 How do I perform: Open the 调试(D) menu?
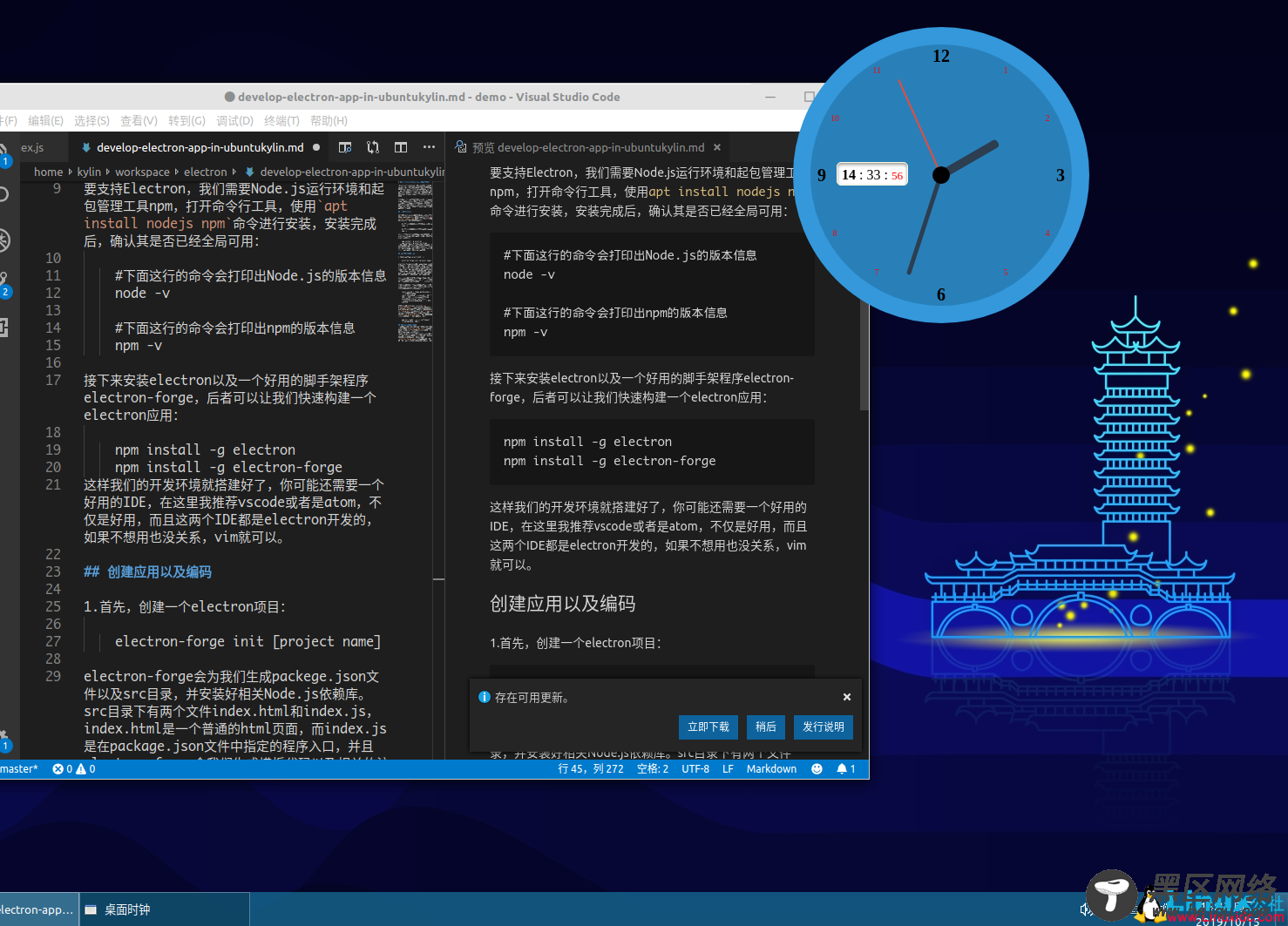234,121
